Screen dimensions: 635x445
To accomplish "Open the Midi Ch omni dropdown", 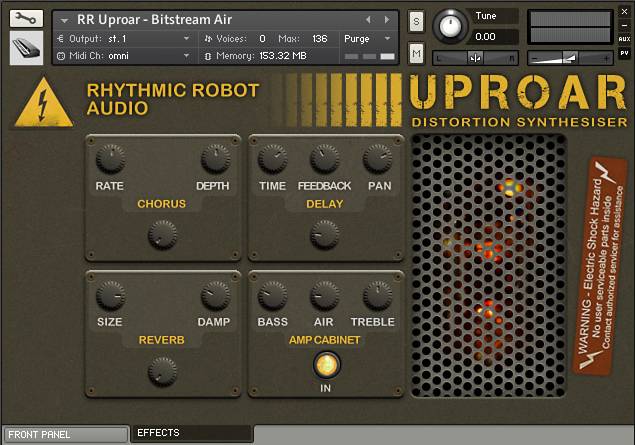I will click(x=124, y=56).
